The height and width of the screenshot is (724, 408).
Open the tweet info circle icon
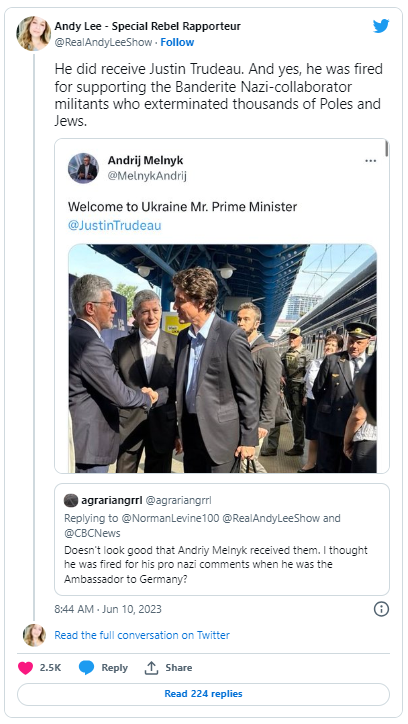[x=381, y=609]
